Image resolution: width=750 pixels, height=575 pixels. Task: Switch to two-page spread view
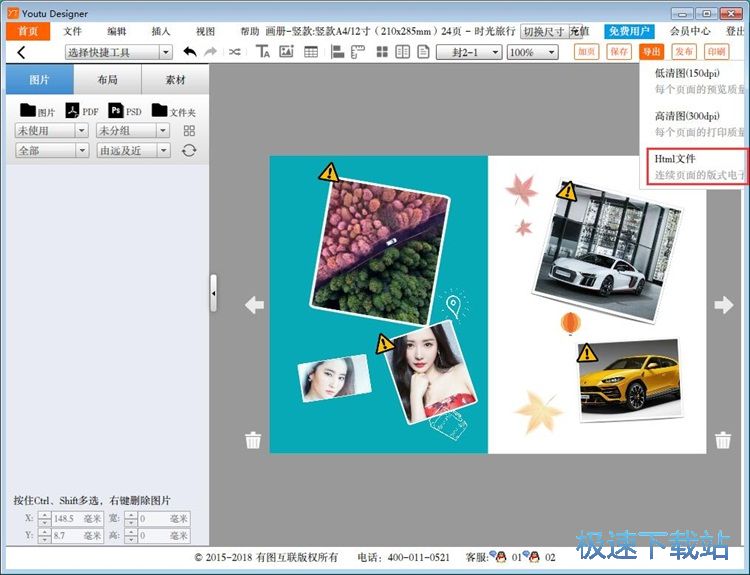click(403, 52)
